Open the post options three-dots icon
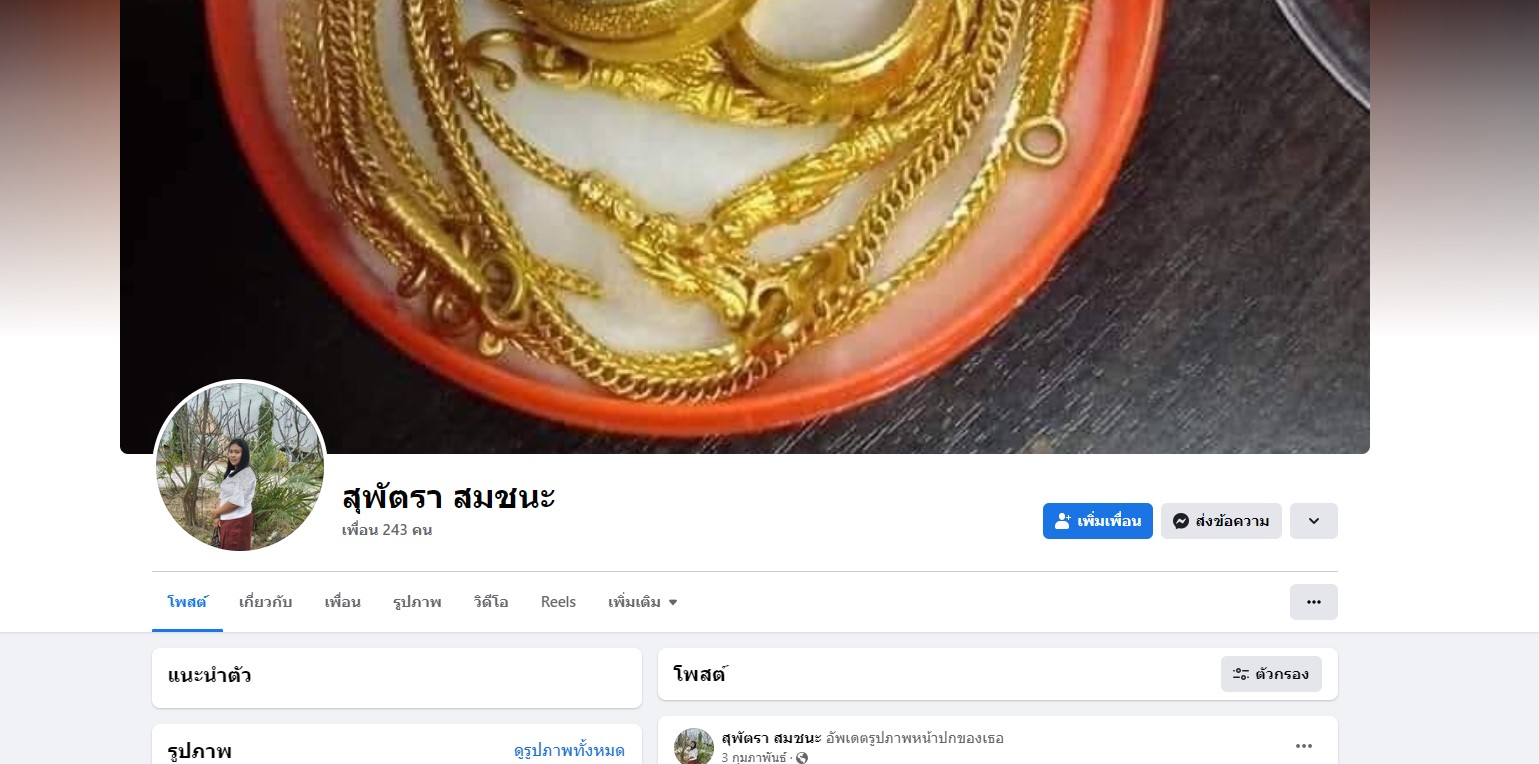 pyautogui.click(x=1304, y=746)
